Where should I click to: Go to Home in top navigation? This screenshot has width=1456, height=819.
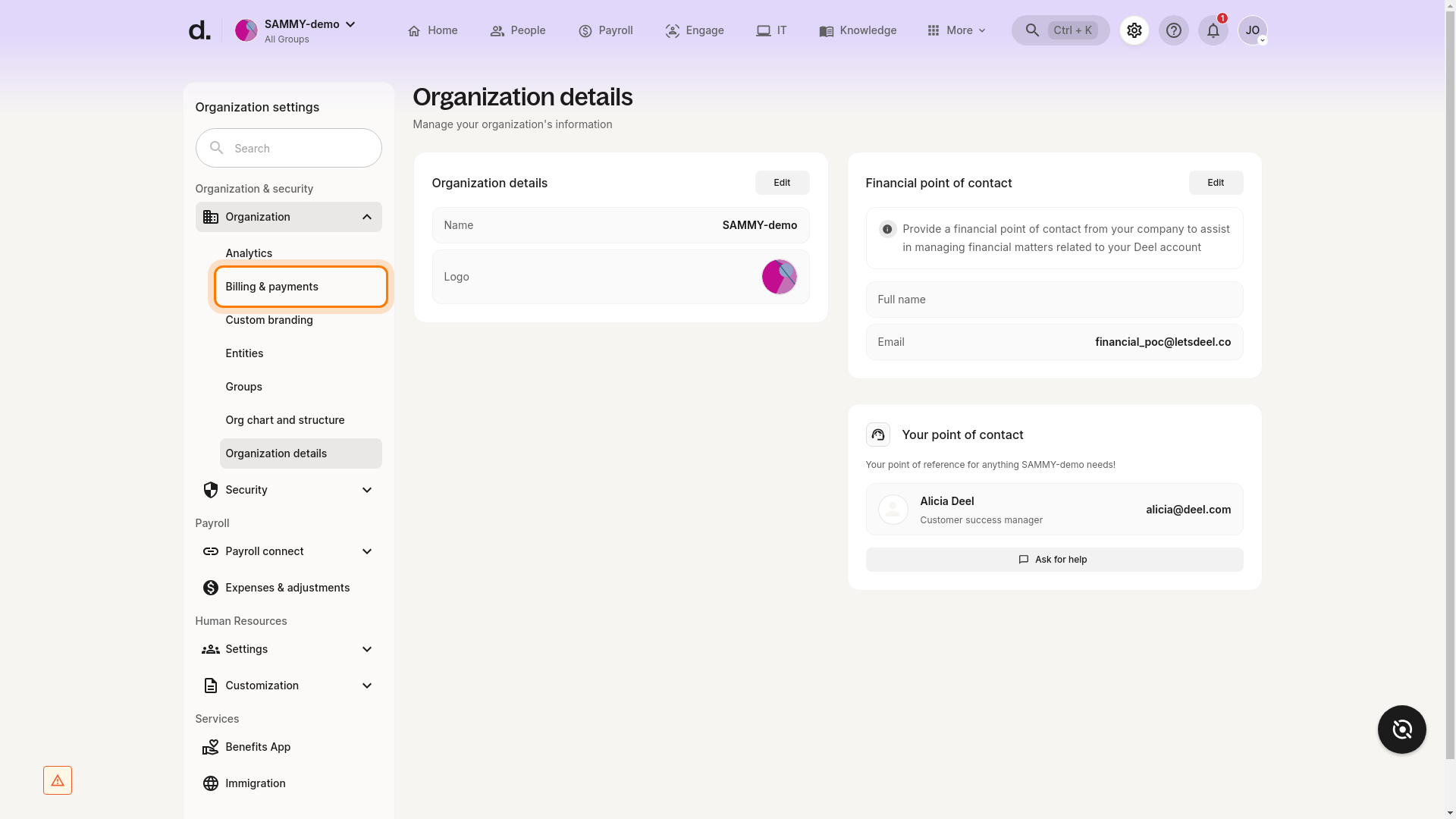tap(432, 30)
